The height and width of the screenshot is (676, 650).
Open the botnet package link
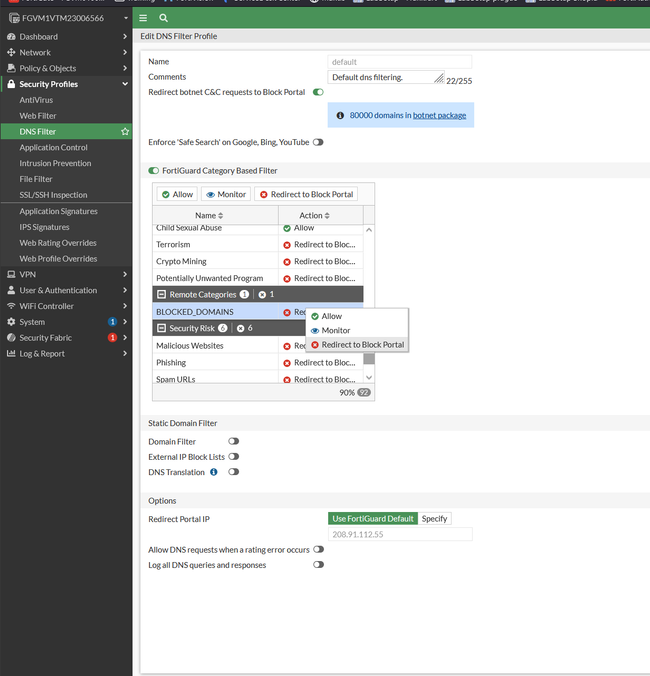click(x=439, y=116)
